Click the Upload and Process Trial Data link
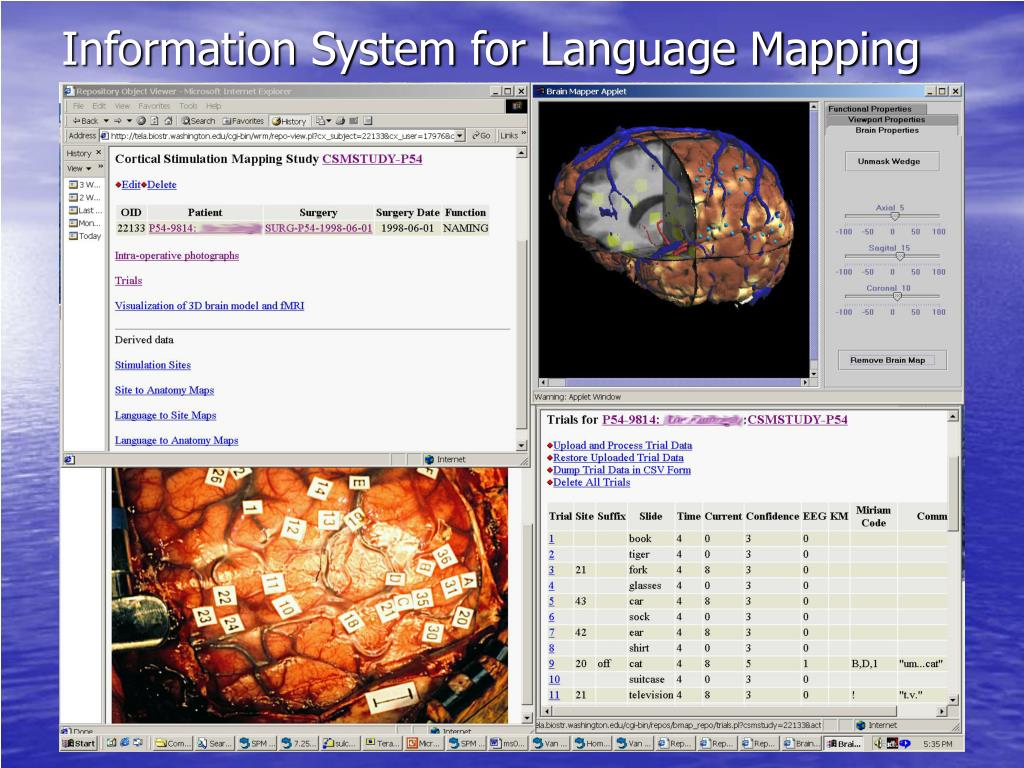 (x=622, y=446)
